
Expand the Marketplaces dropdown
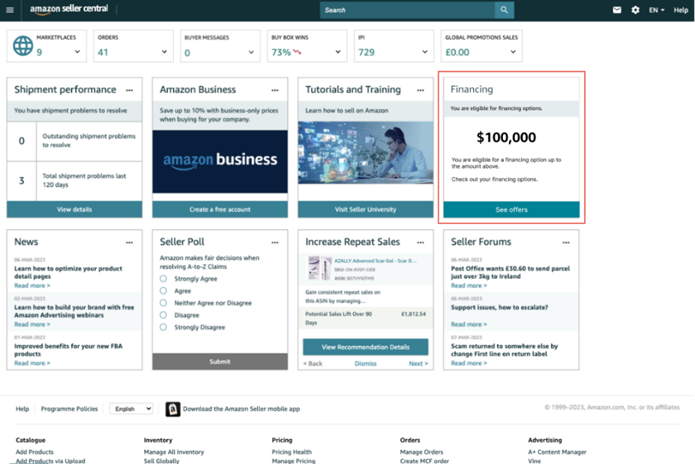tap(77, 52)
